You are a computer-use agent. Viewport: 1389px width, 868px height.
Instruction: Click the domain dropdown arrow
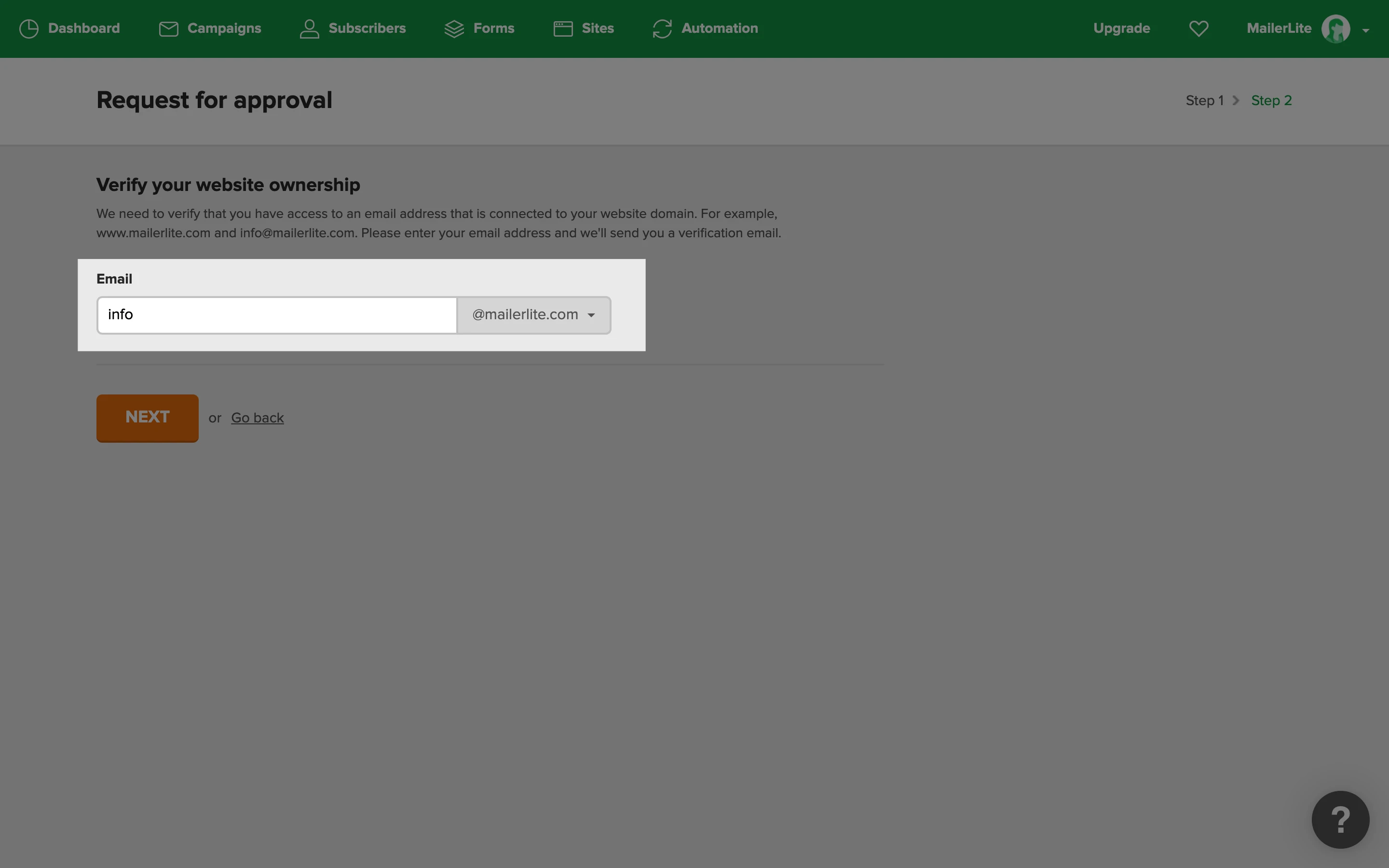(x=591, y=315)
